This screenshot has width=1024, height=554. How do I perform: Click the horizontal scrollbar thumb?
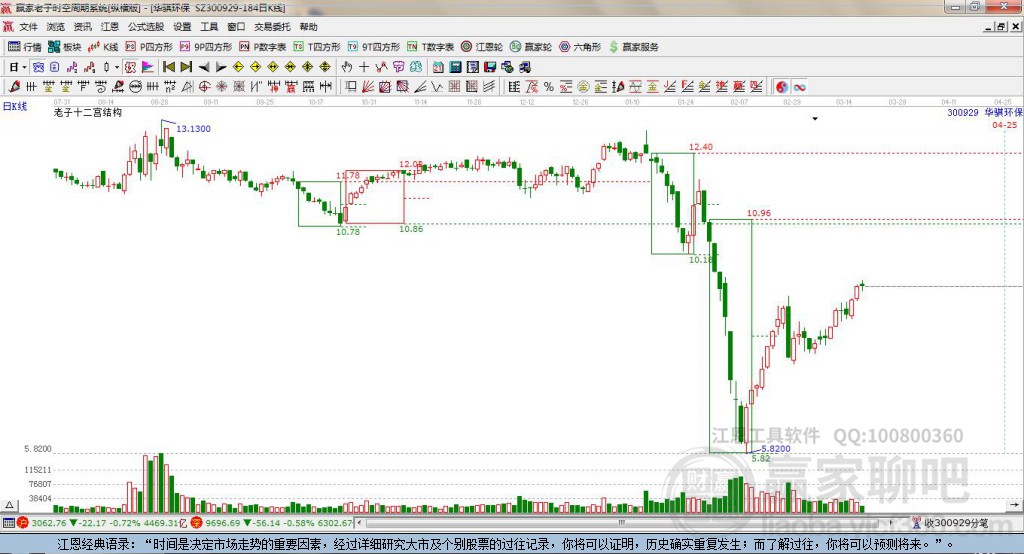tap(622, 523)
